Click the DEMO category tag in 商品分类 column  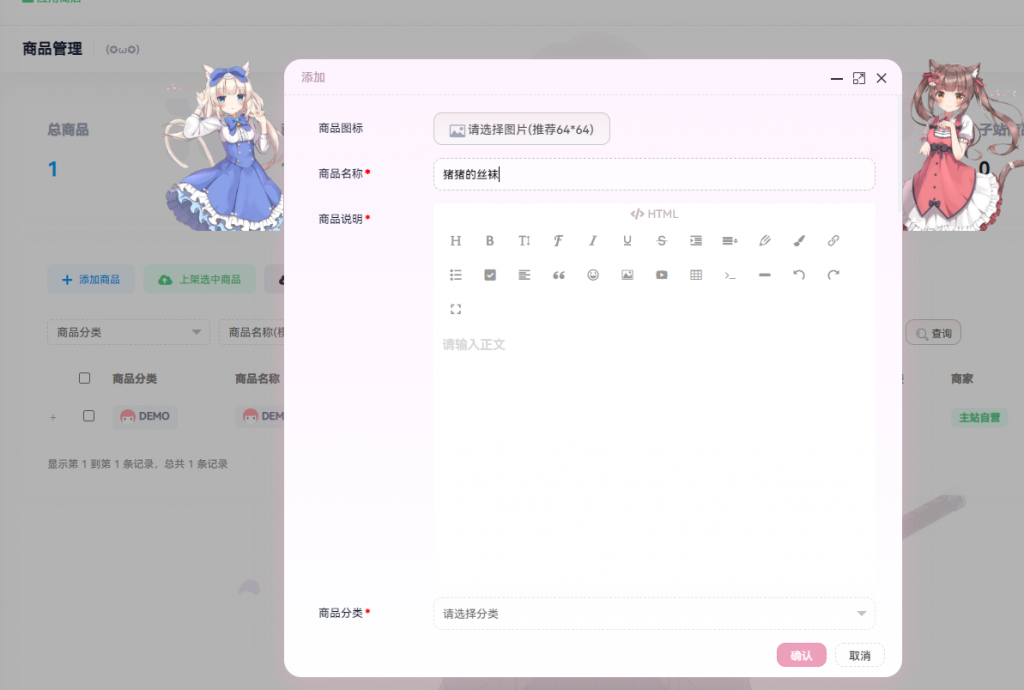tap(145, 416)
